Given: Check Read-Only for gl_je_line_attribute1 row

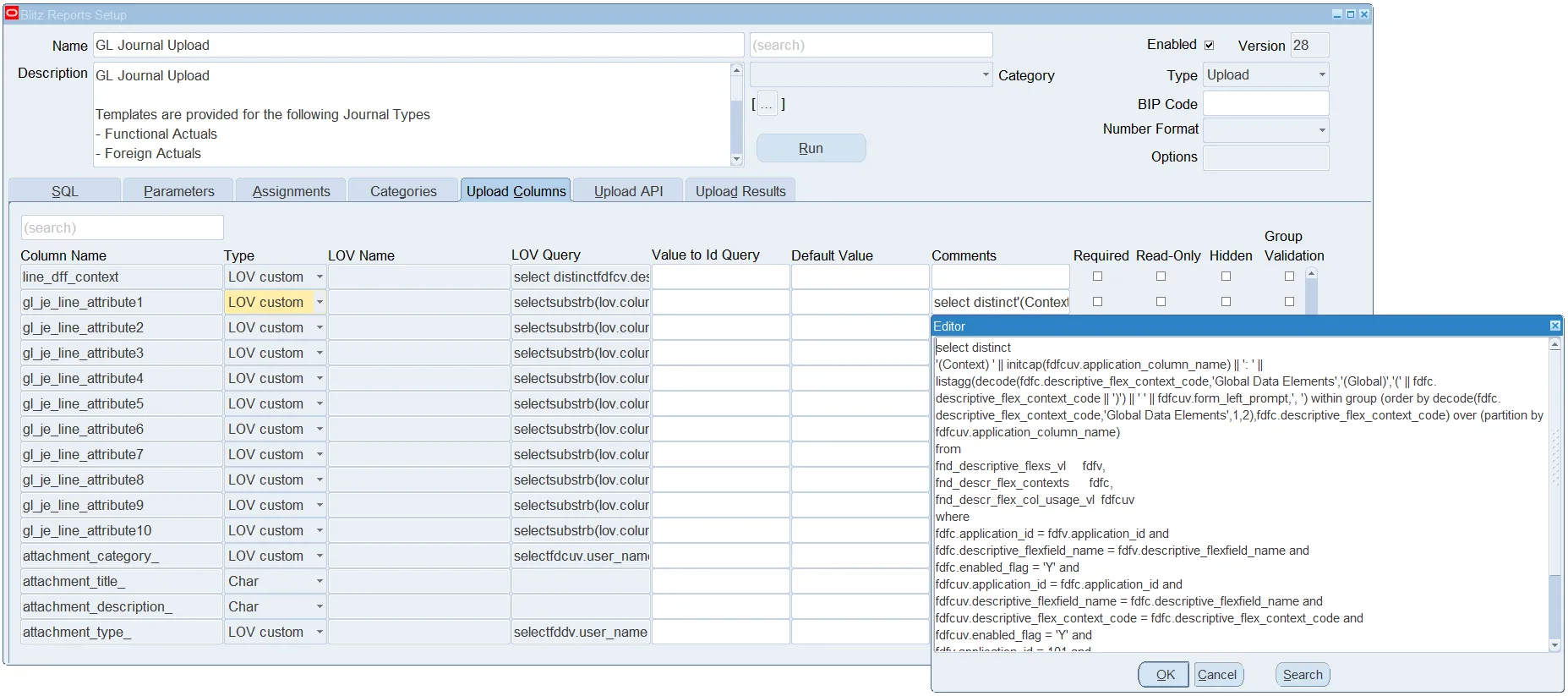Looking at the screenshot, I should click(1161, 301).
